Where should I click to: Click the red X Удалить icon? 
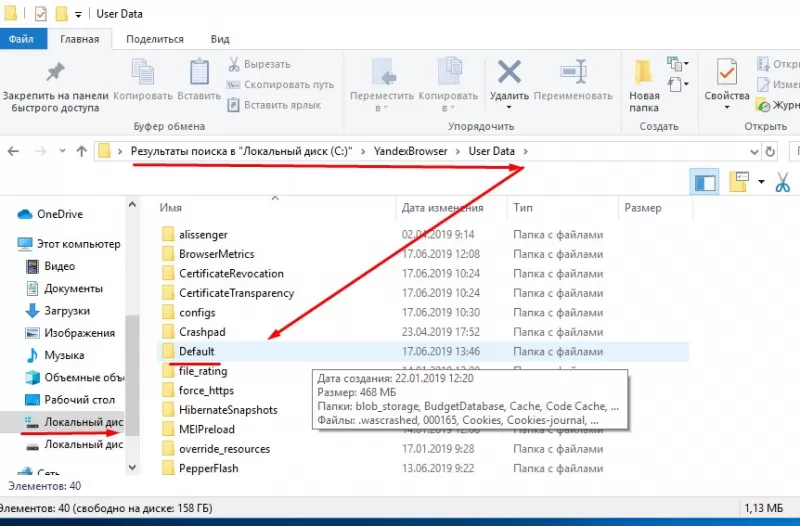pyautogui.click(x=509, y=72)
